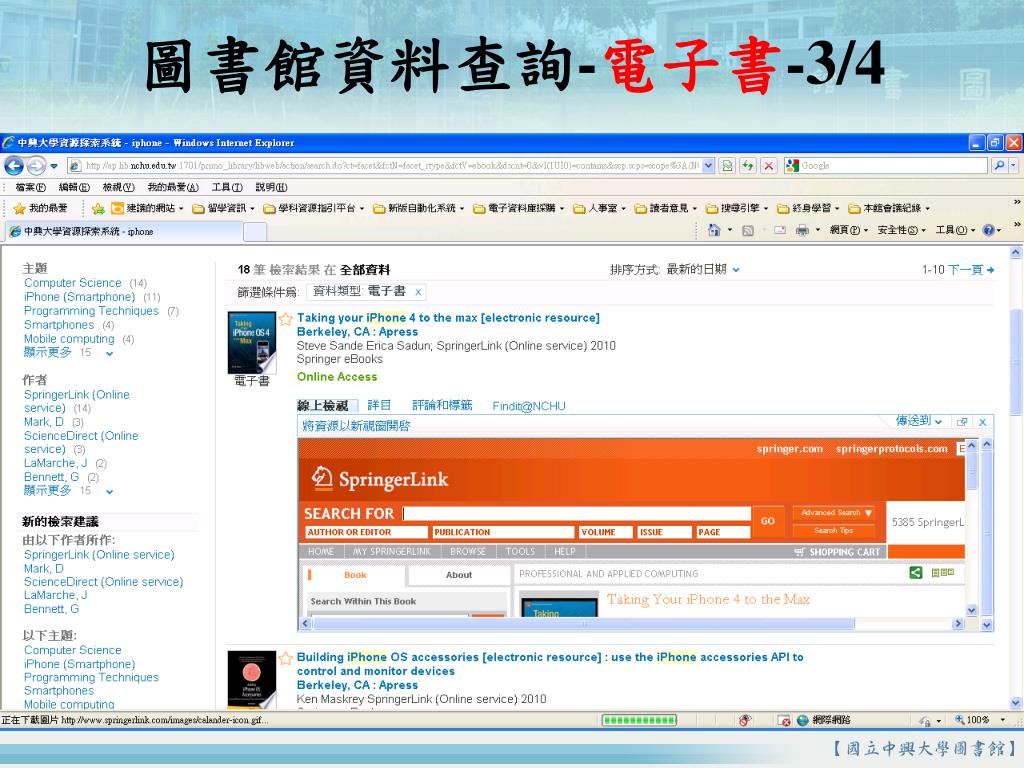
Task: Star the Building iPhone OS accessories record
Action: pyautogui.click(x=285, y=658)
